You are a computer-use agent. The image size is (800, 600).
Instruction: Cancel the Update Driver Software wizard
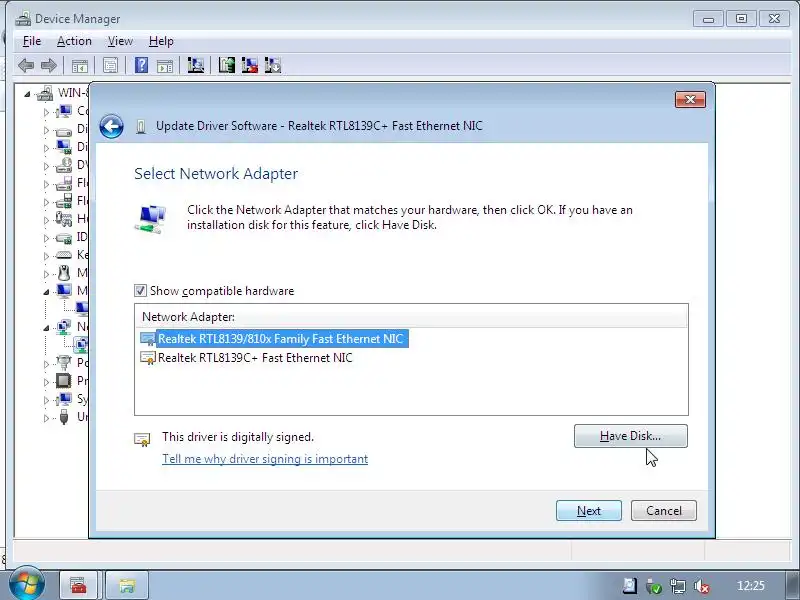(x=664, y=511)
